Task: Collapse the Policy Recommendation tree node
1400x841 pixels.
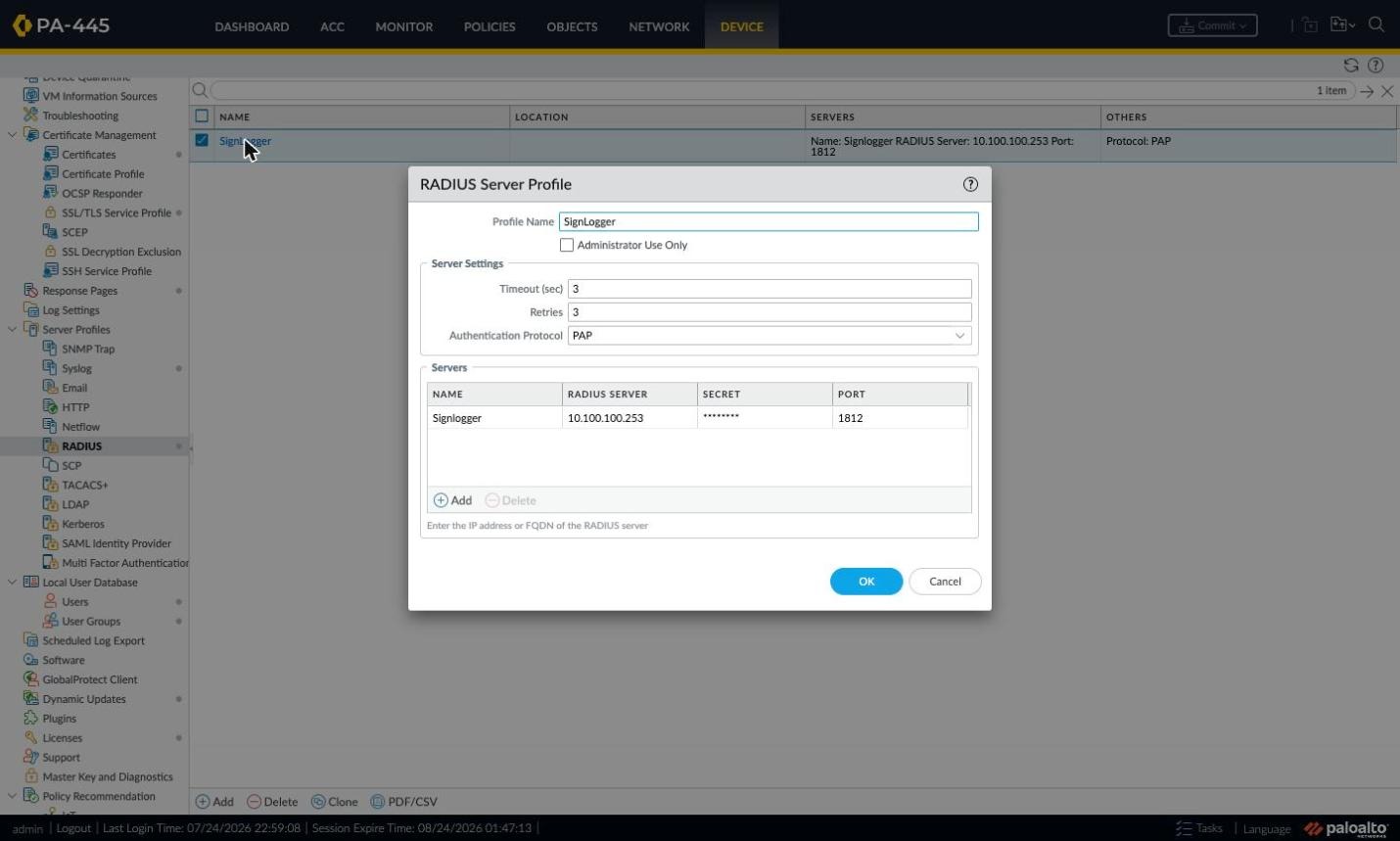Action: tap(12, 796)
